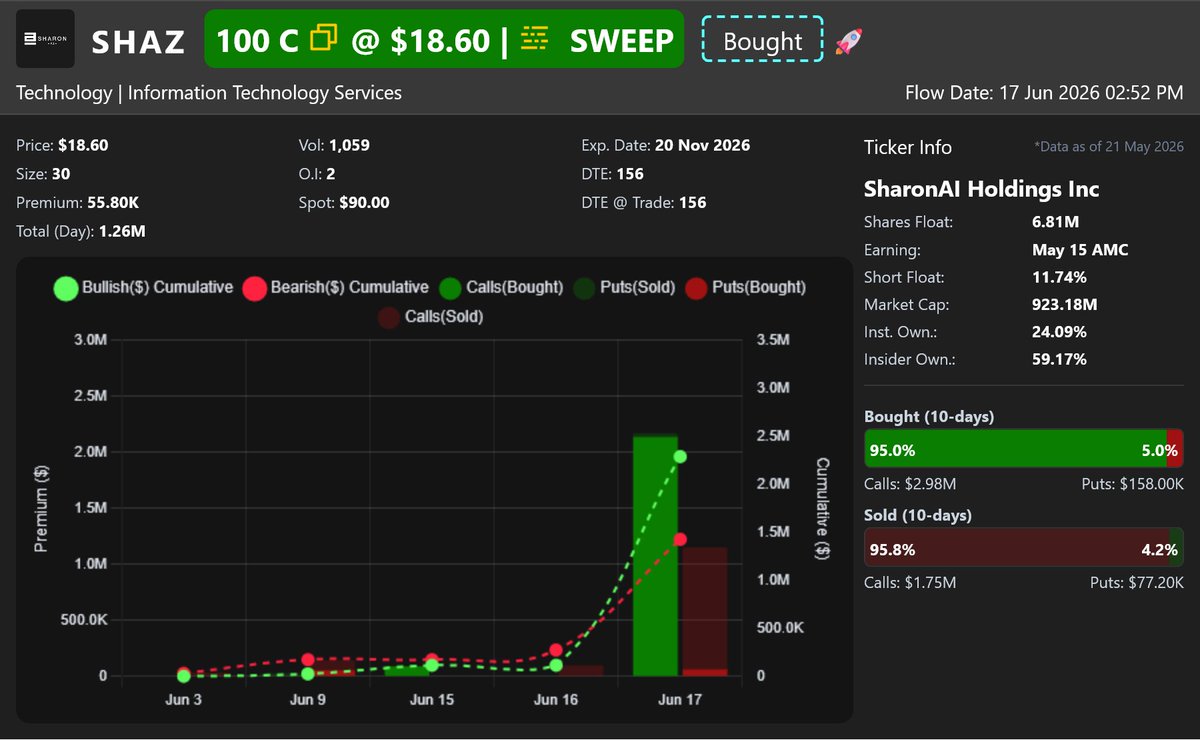The height and width of the screenshot is (740, 1200).
Task: Click the bullish cumulative point on Jun 17
Action: point(680,456)
